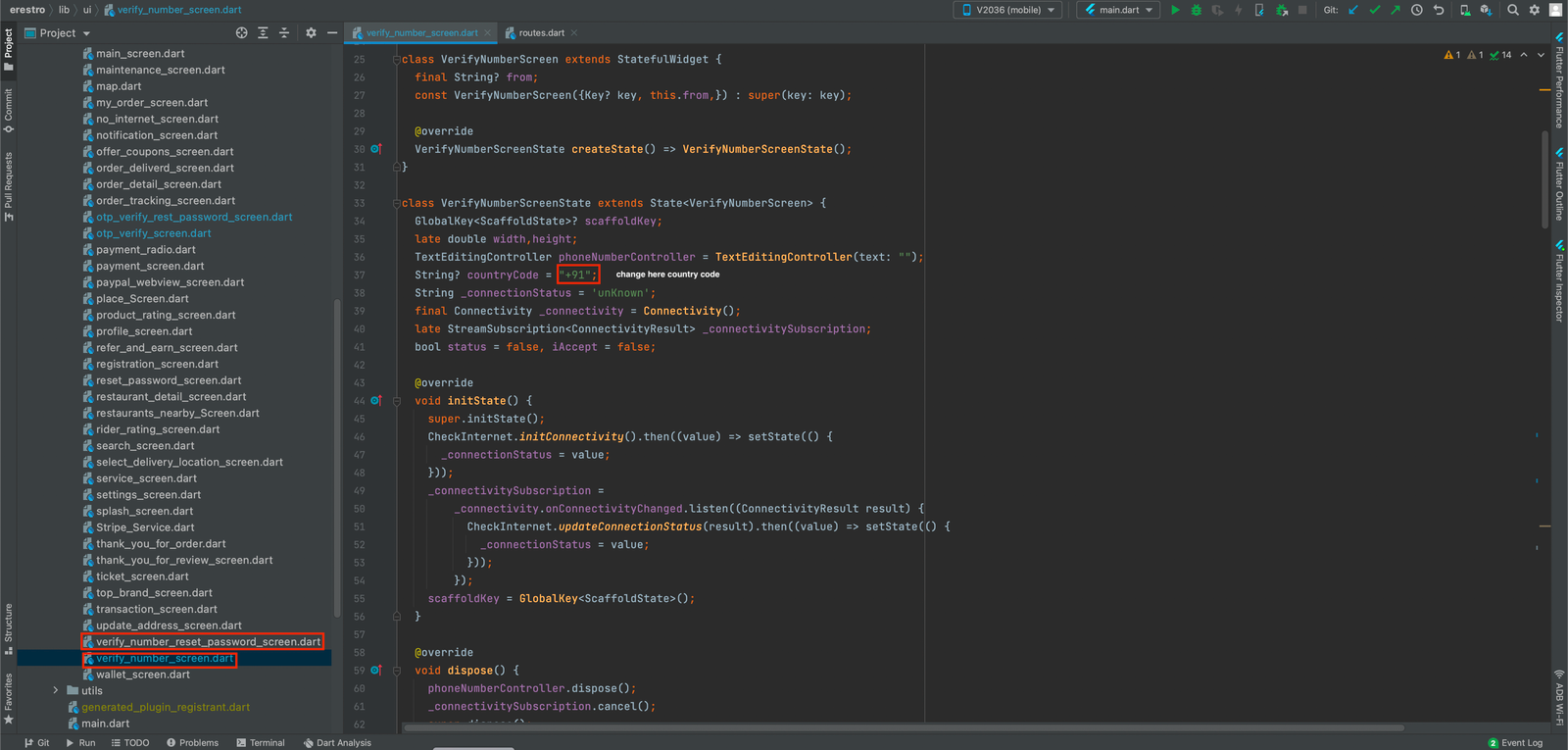Open the main.dart run configuration dropdown

click(1118, 10)
